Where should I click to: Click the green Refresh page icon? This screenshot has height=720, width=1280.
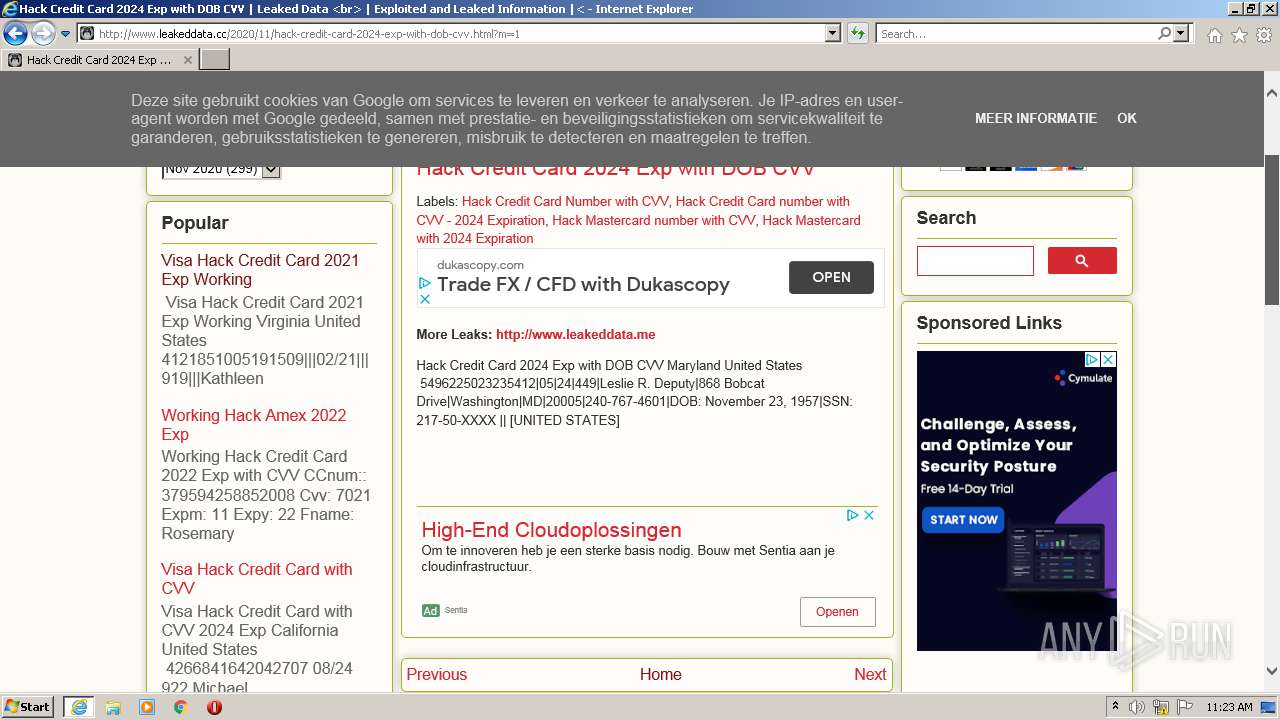[857, 34]
